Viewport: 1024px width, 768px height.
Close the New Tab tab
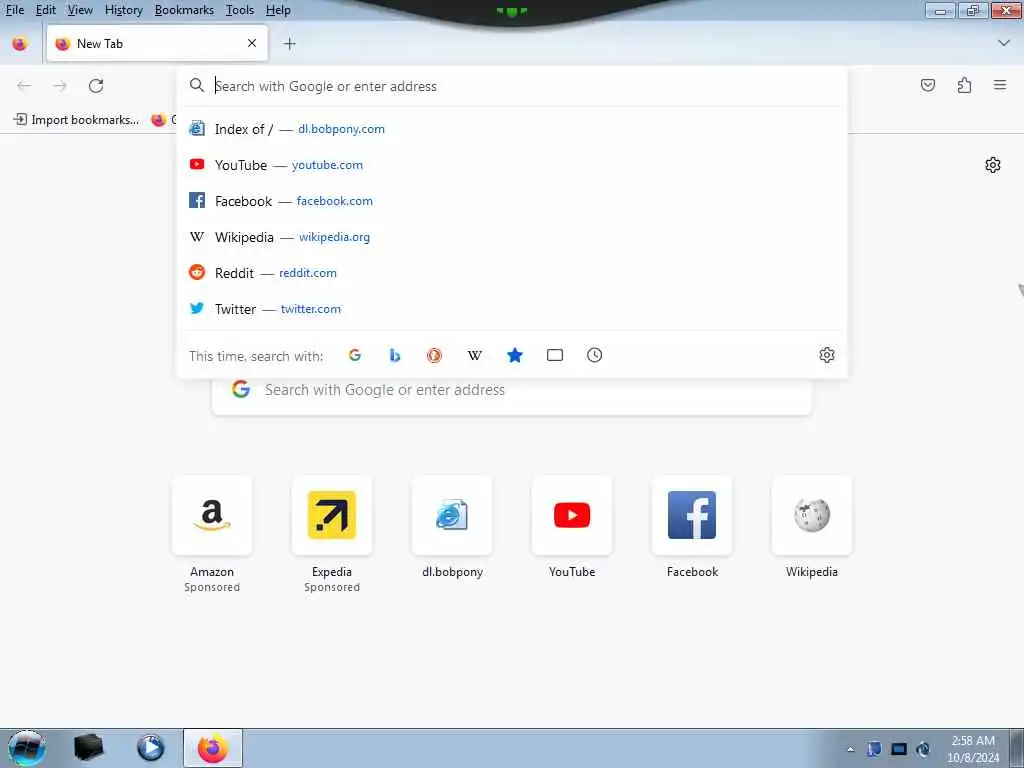(x=252, y=43)
